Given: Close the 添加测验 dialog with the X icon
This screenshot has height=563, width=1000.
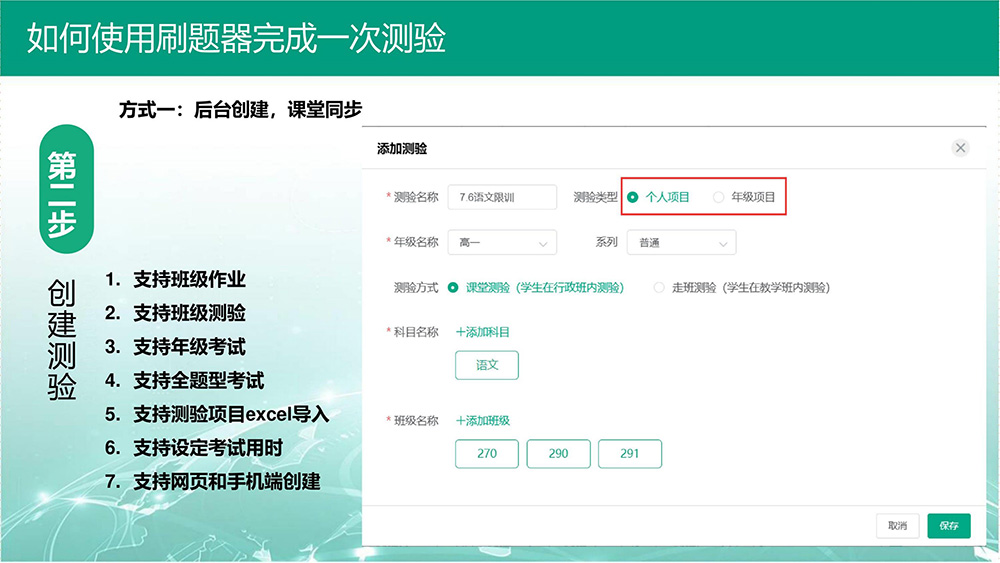Looking at the screenshot, I should coord(960,148).
